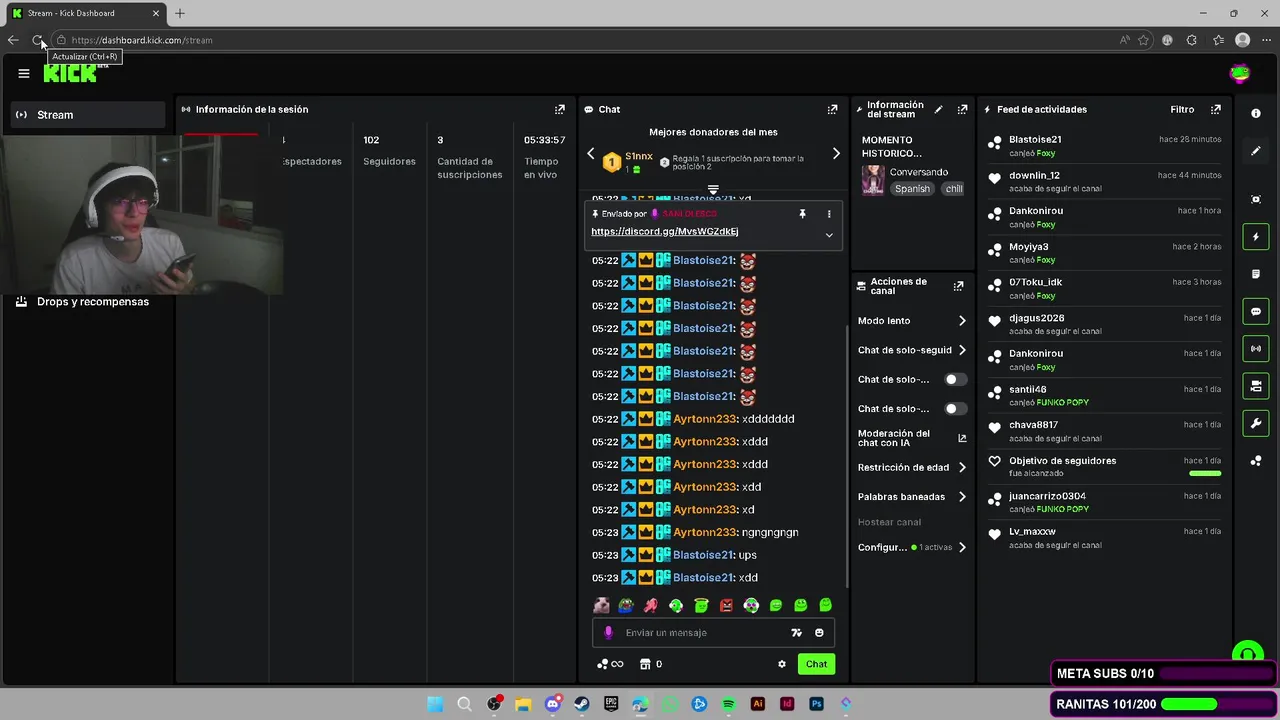Toggle first Chat de solo switch
The width and height of the screenshot is (1280, 720).
(956, 380)
